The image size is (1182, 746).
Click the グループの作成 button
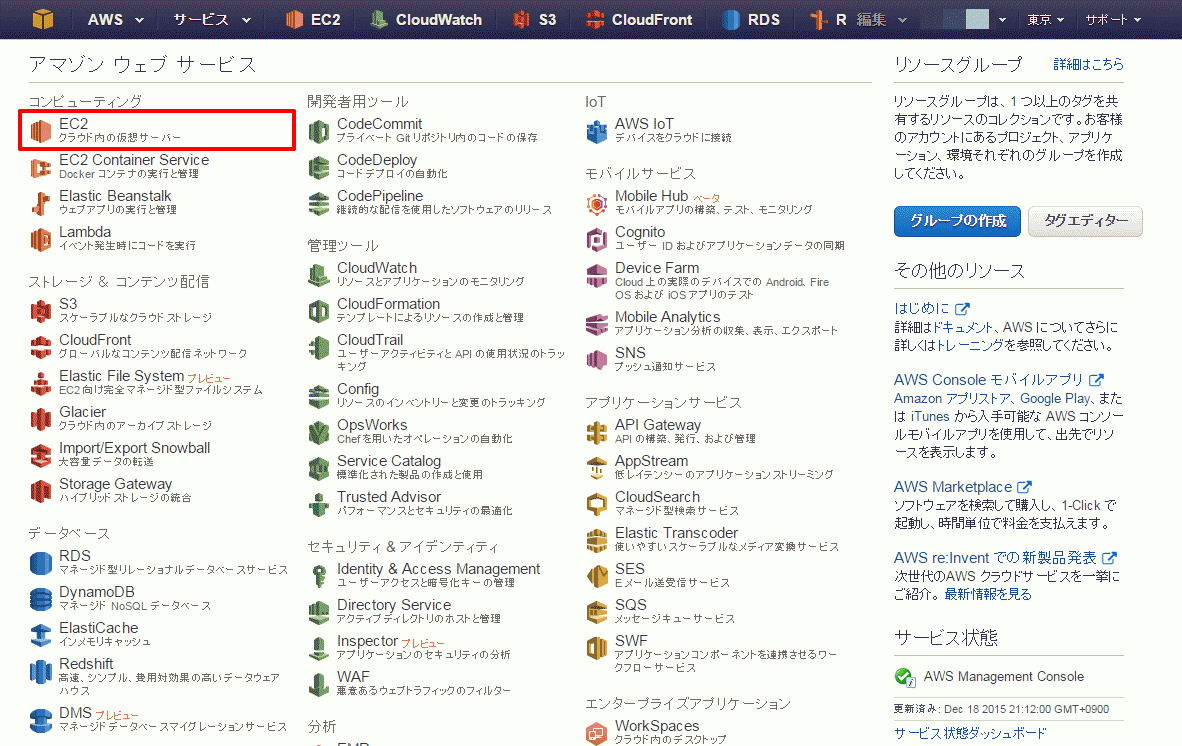[x=957, y=221]
